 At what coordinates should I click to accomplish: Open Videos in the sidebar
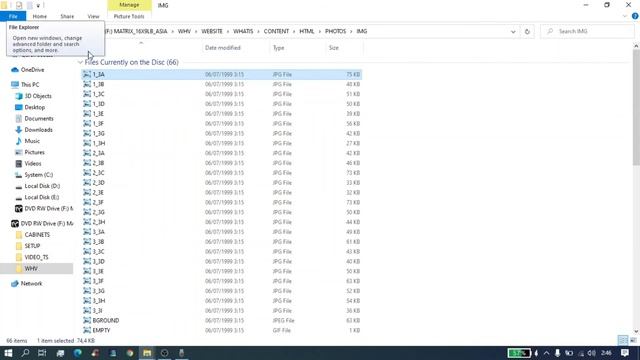click(28, 163)
